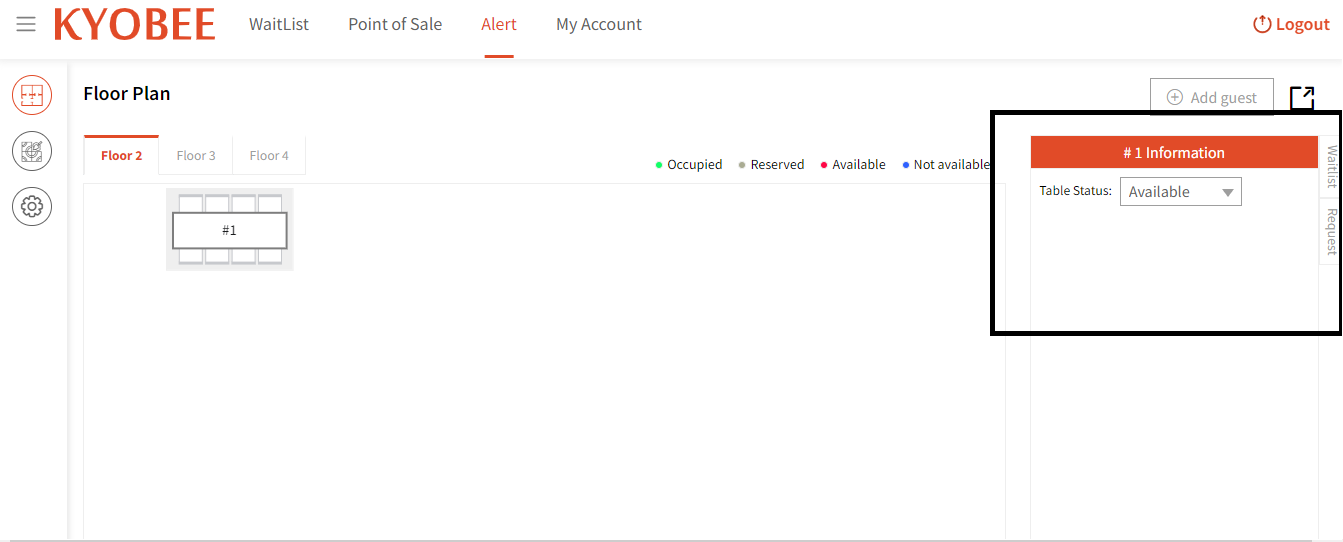Image resolution: width=1343 pixels, height=542 pixels.
Task: Click the expand/pop-out icon
Action: (x=1302, y=97)
